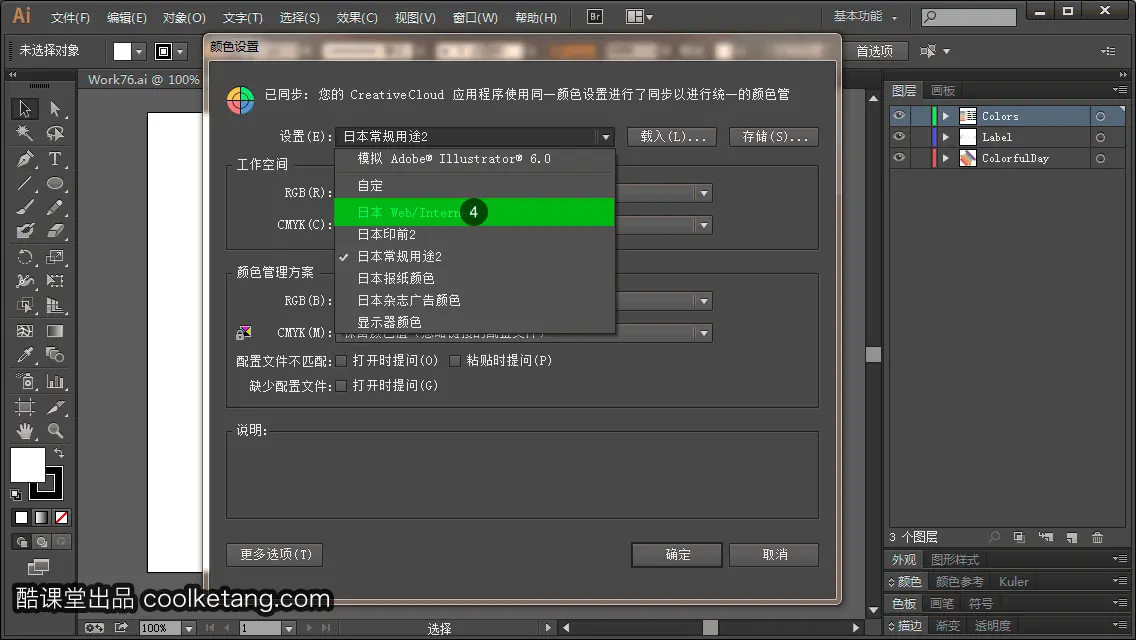Image resolution: width=1136 pixels, height=640 pixels.
Task: Choose 显示器颜色 preset option
Action: pyautogui.click(x=475, y=322)
